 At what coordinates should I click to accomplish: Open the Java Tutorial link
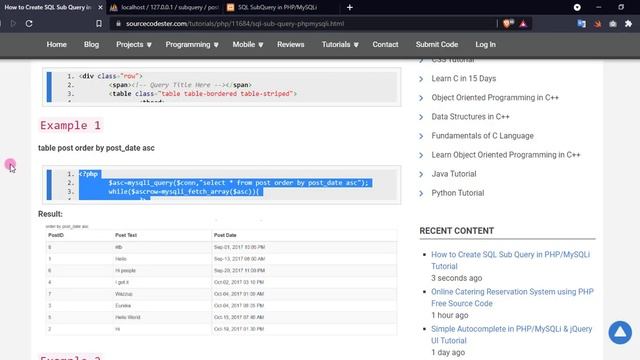[x=454, y=174]
